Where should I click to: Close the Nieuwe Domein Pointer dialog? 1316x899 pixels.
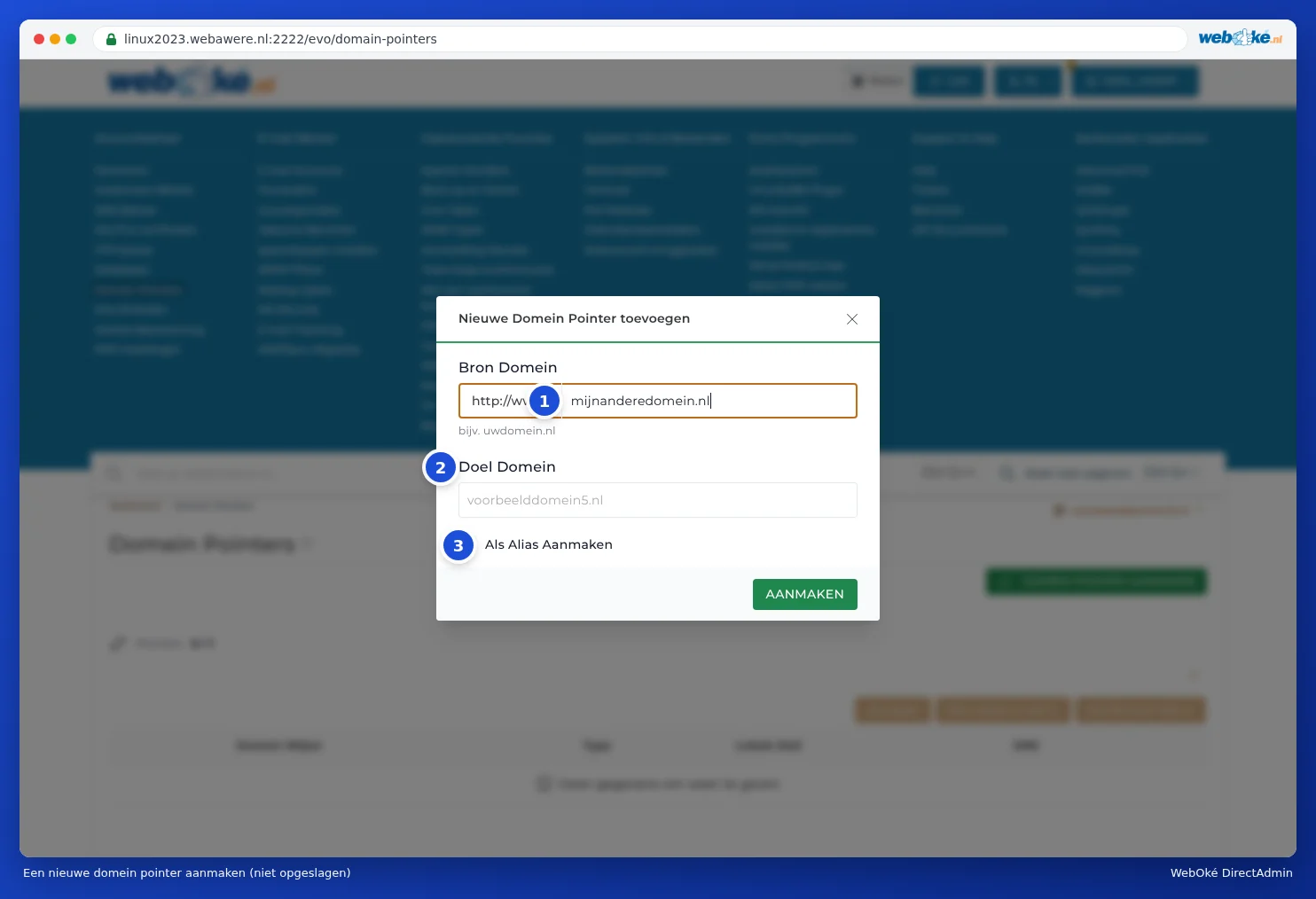(x=852, y=319)
